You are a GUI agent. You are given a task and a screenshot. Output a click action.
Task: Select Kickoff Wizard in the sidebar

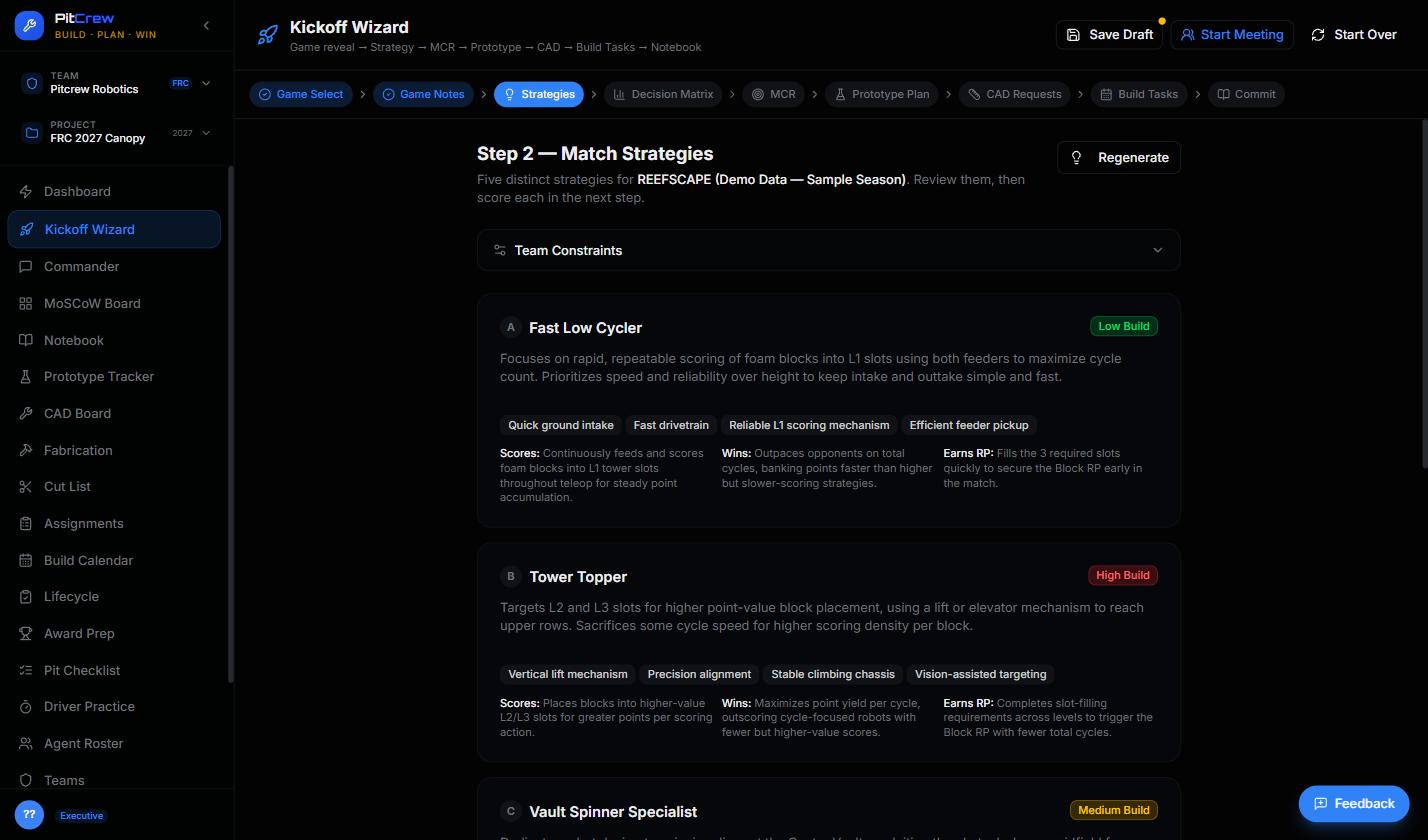(114, 229)
